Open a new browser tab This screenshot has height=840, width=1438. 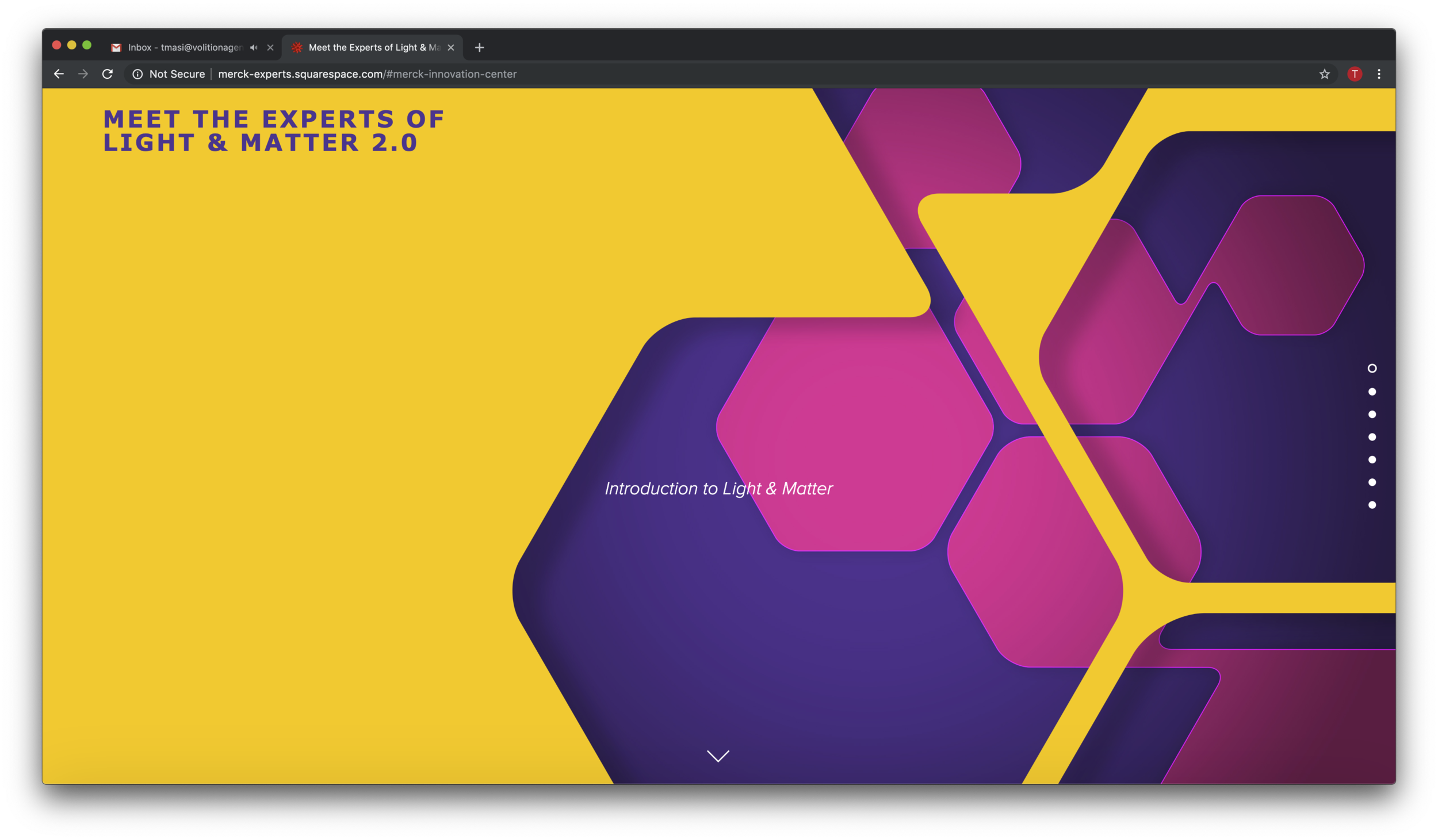coord(479,48)
